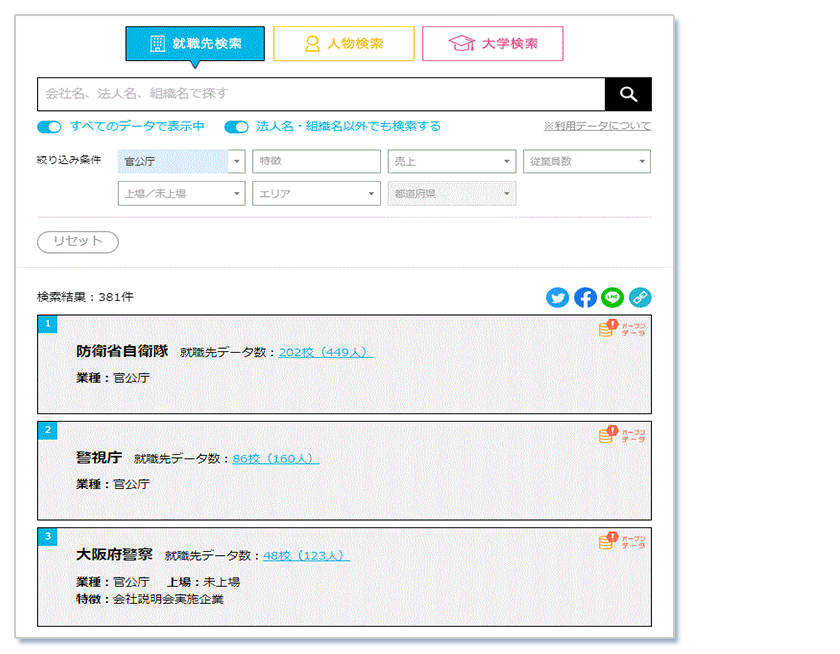Click the 上場：未上場 text

coord(204,582)
